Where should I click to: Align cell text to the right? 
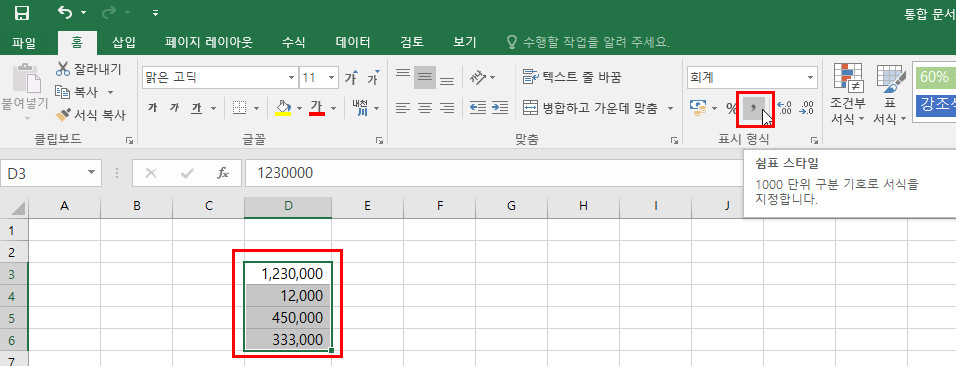coord(447,108)
